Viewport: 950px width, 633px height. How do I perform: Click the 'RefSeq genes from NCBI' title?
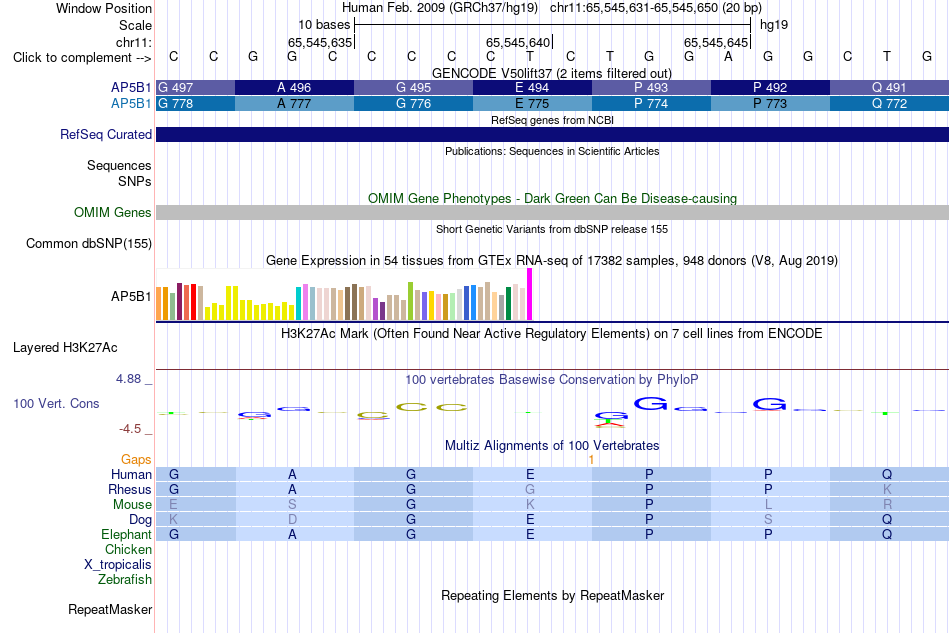(553, 120)
